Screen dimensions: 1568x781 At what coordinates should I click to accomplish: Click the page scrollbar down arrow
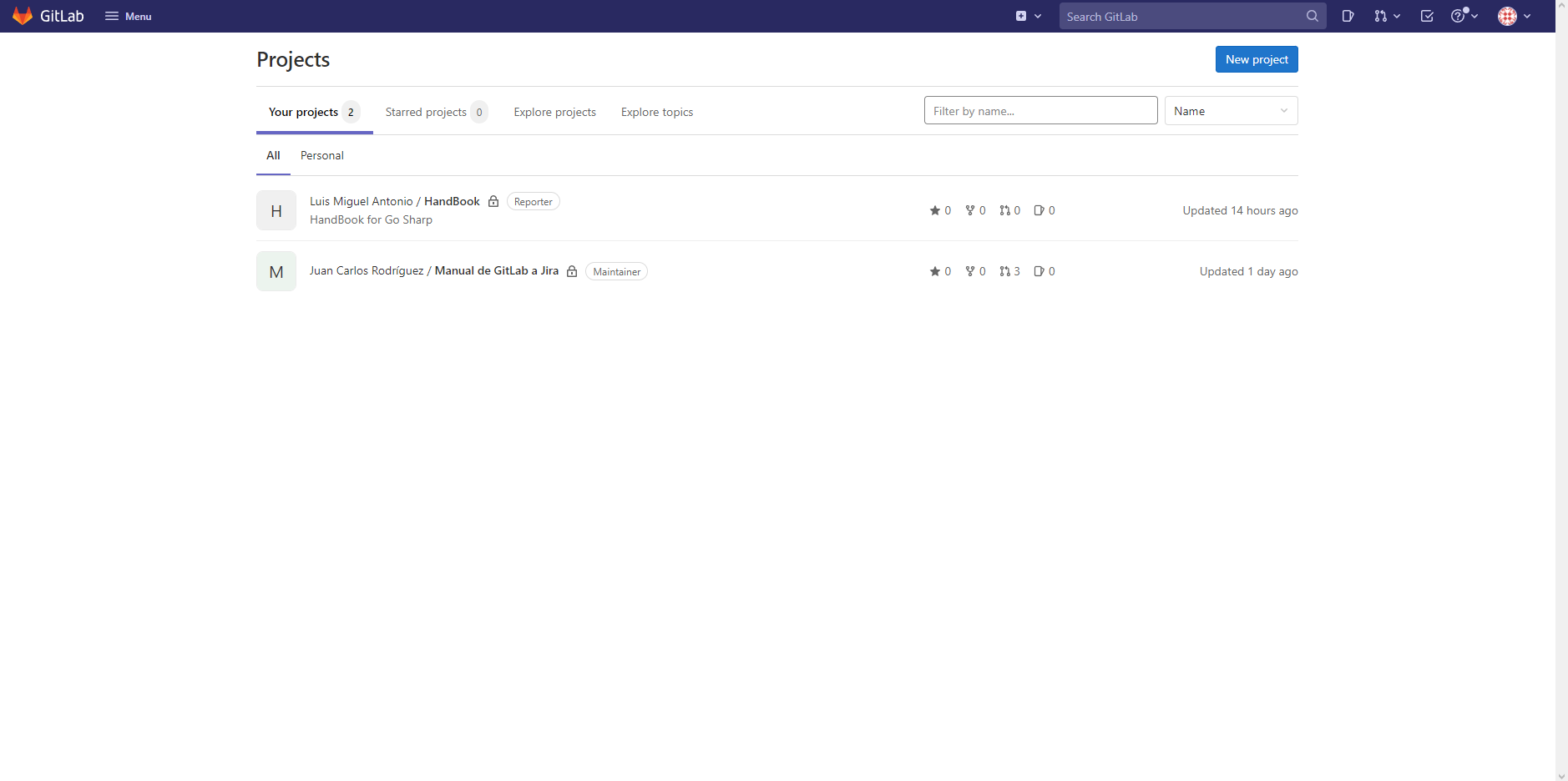coord(1561,775)
